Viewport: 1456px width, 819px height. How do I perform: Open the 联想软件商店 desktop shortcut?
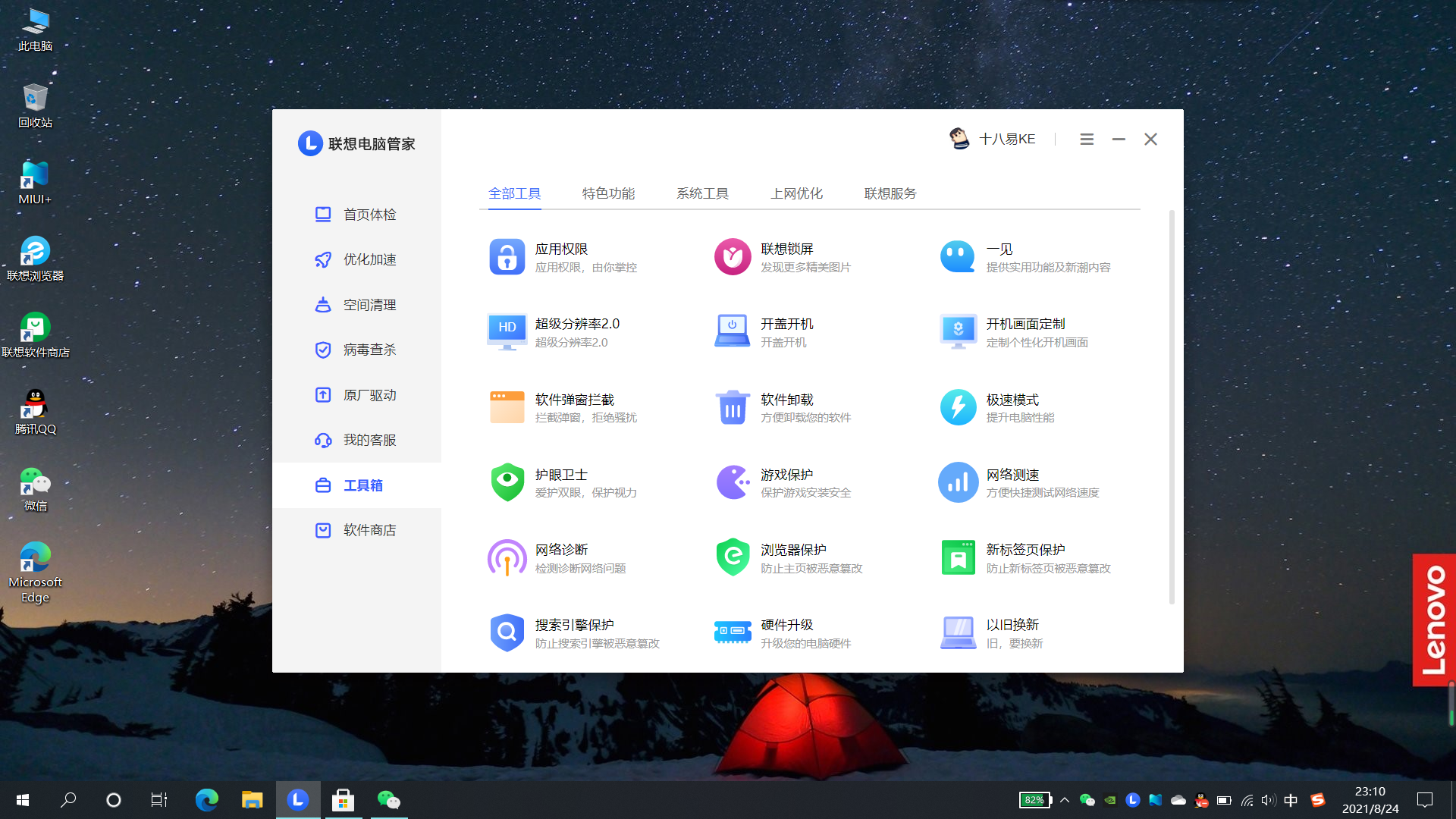pyautogui.click(x=35, y=335)
